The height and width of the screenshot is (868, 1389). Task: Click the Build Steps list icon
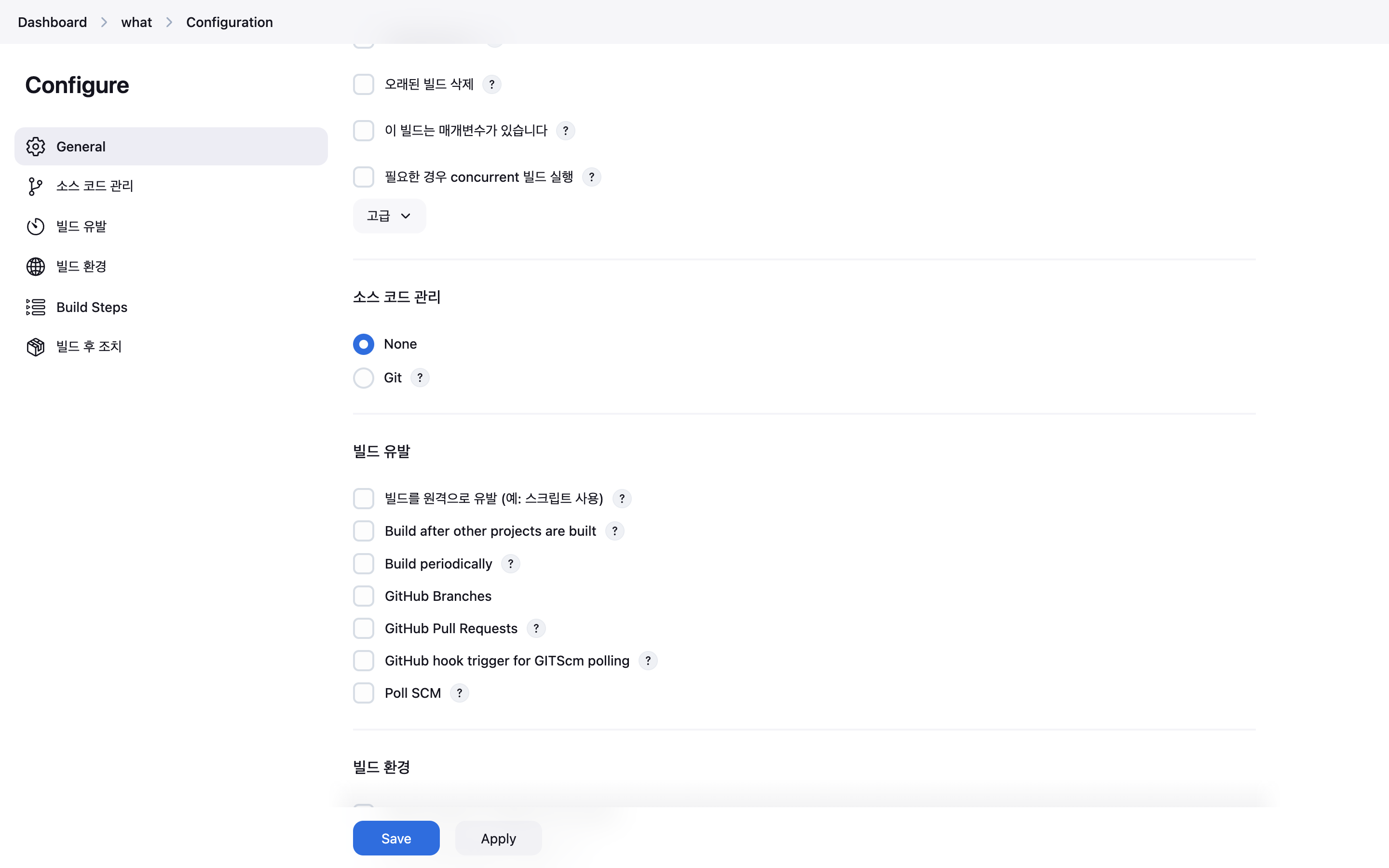(36, 307)
